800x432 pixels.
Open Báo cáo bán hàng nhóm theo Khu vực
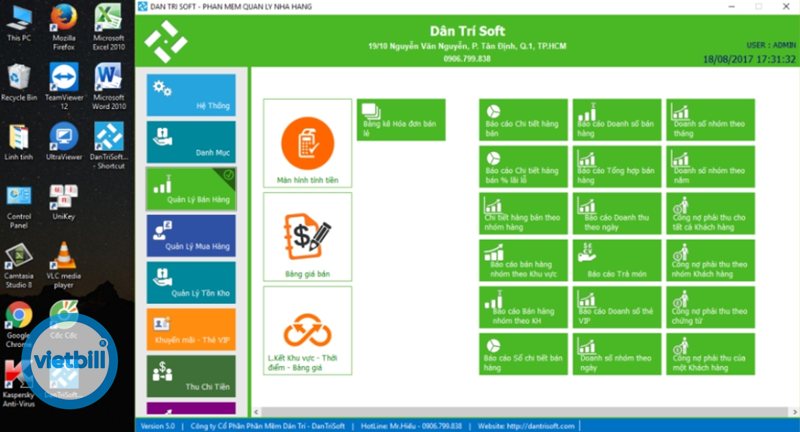[x=523, y=261]
